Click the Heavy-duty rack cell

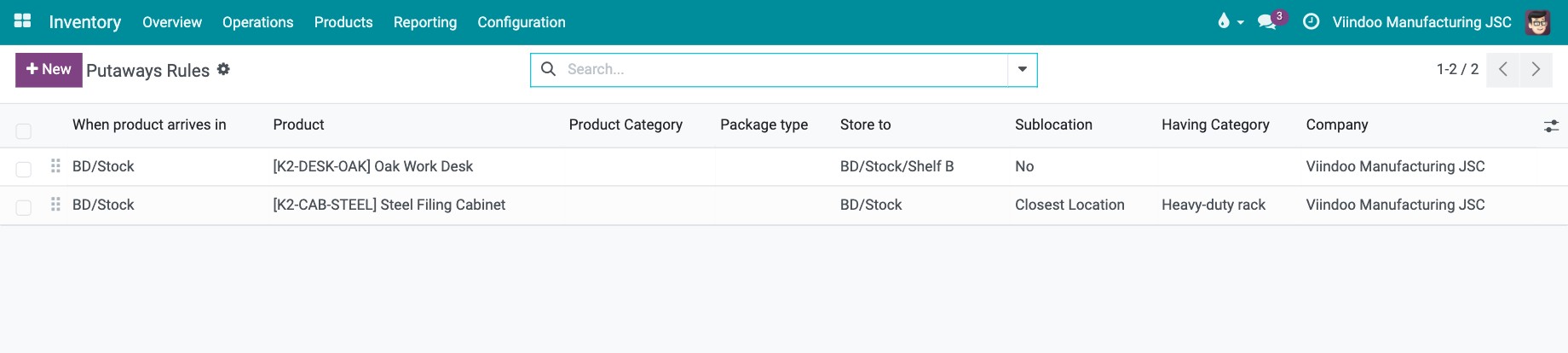(x=1213, y=205)
